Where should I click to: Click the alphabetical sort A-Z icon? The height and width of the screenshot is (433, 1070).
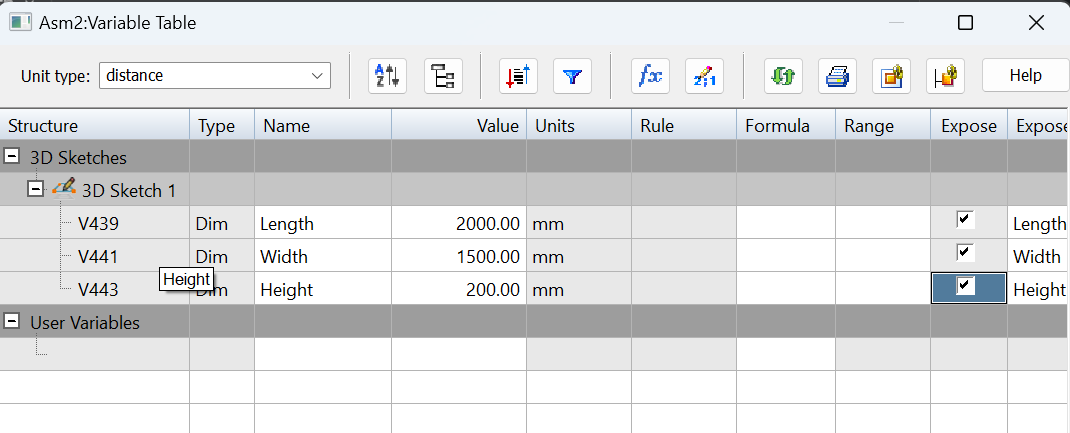pyautogui.click(x=387, y=76)
